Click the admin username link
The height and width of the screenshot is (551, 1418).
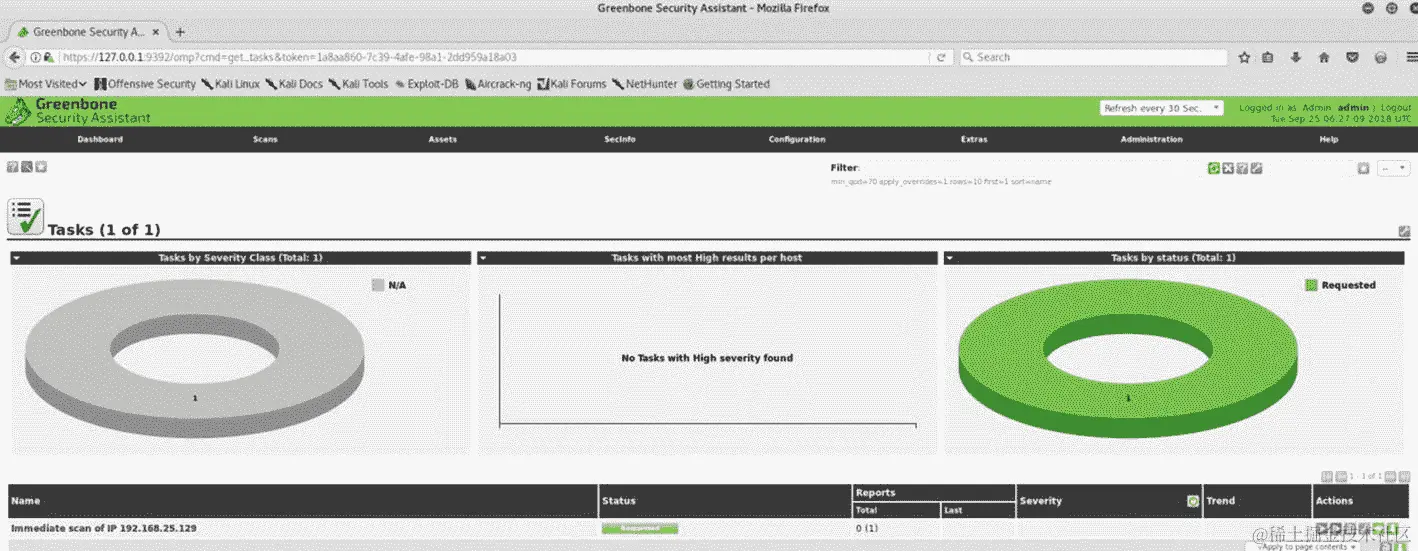tap(1352, 108)
